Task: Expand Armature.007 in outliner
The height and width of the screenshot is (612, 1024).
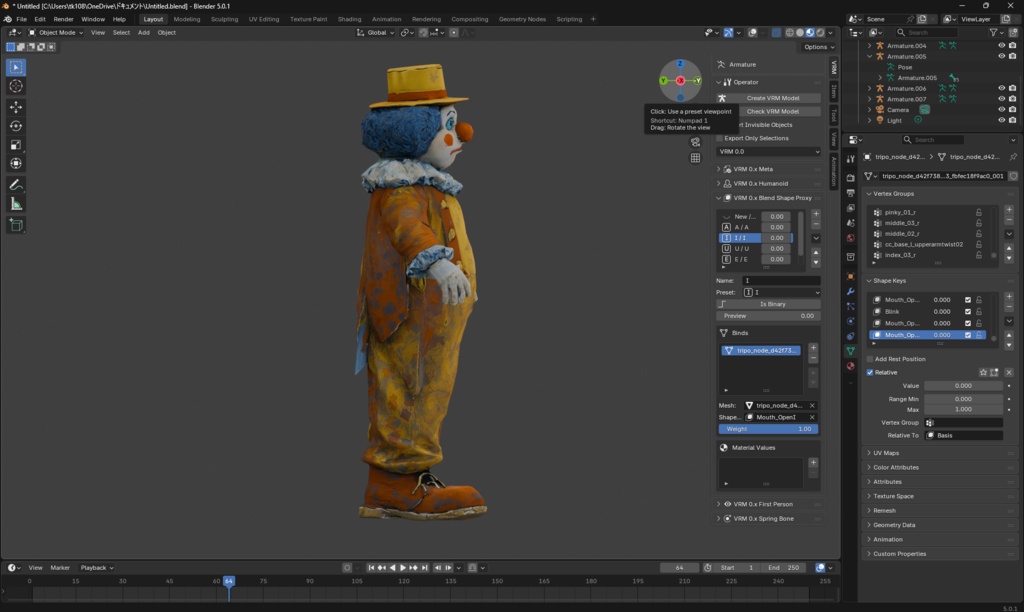Action: tap(869, 99)
